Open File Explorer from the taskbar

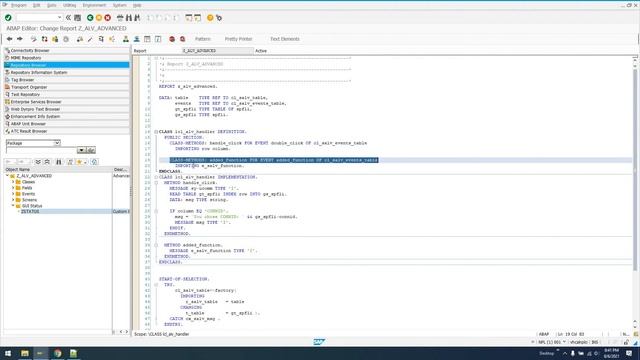tap(25, 353)
